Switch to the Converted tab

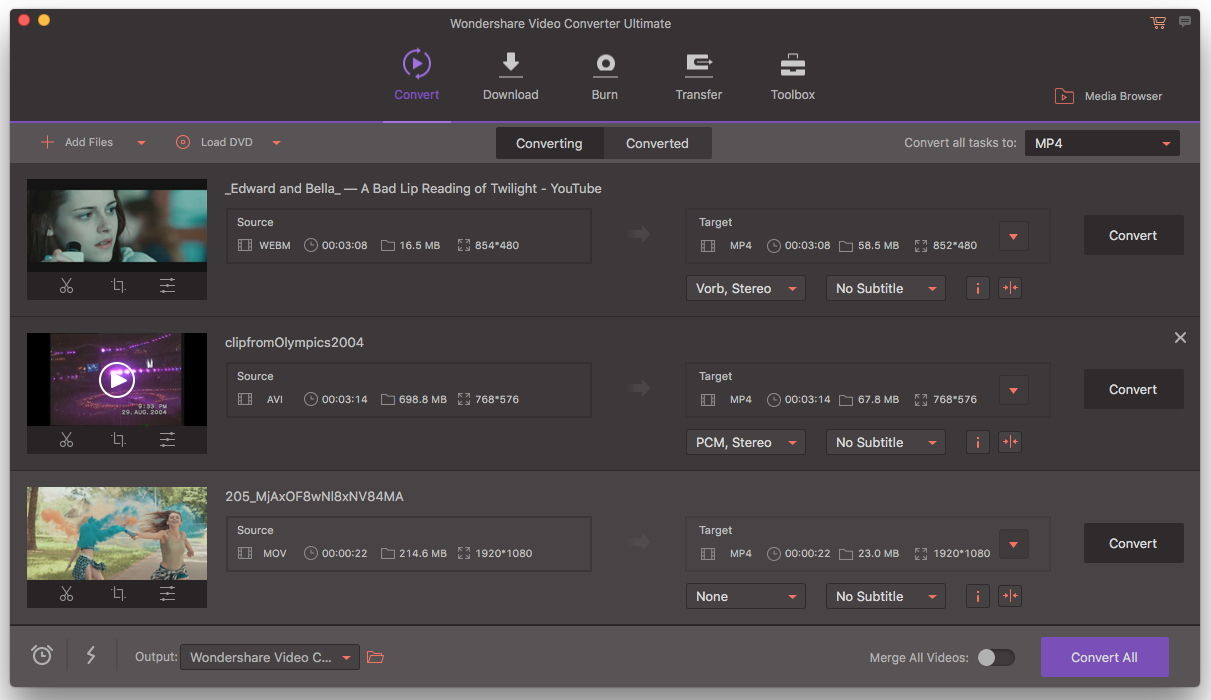tap(657, 143)
